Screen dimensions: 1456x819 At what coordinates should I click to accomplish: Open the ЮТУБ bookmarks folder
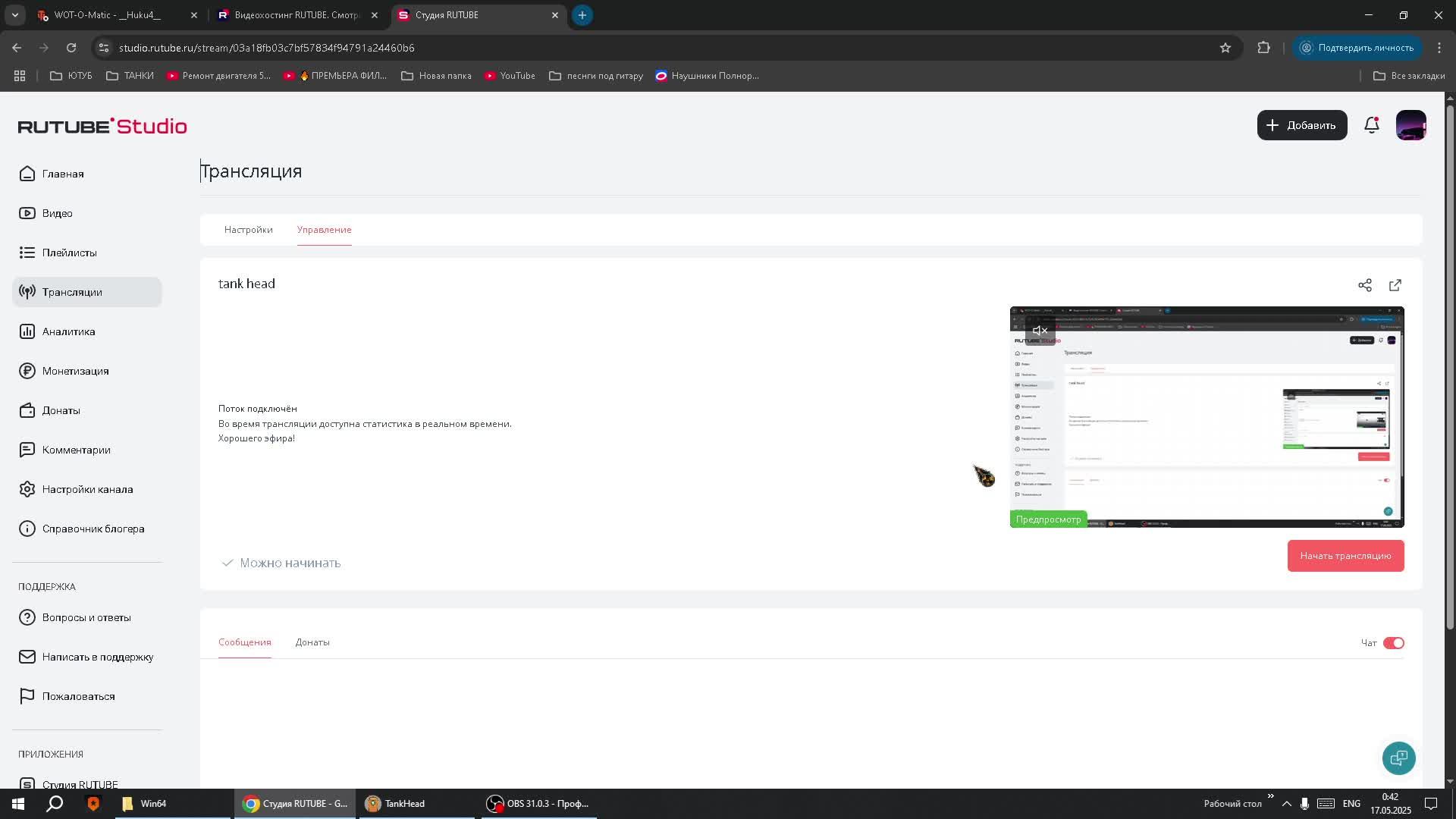pos(71,76)
